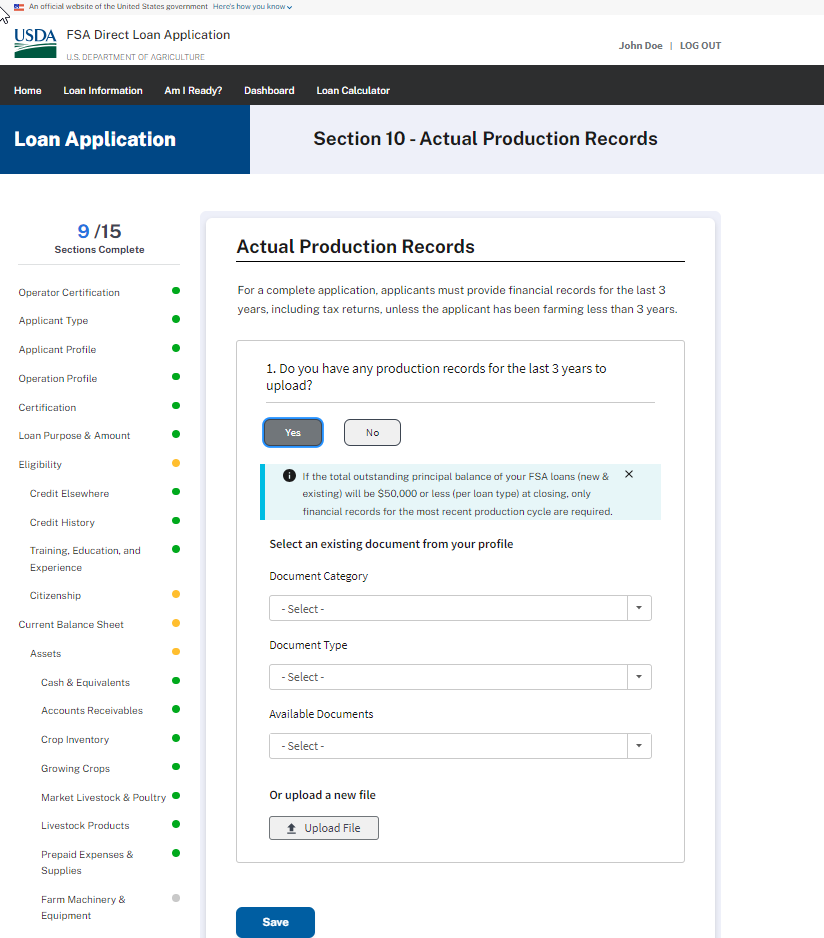Dismiss the blue info notice with X
The image size is (824, 938).
point(629,474)
